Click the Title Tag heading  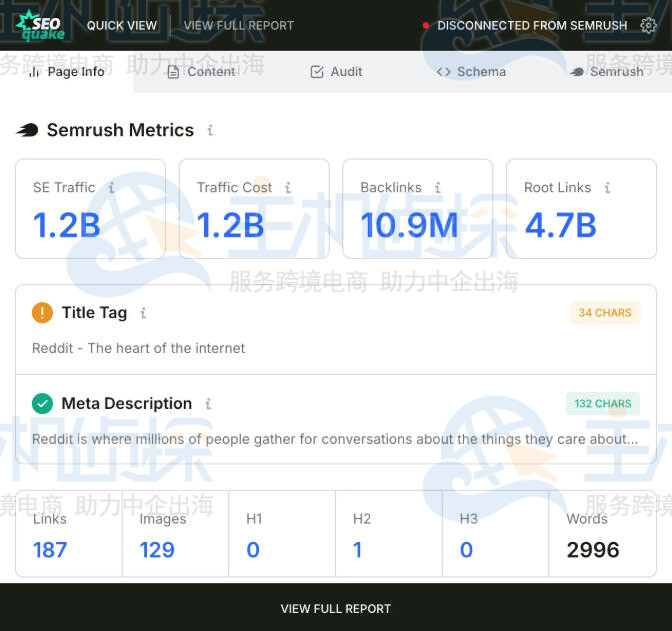coord(94,312)
